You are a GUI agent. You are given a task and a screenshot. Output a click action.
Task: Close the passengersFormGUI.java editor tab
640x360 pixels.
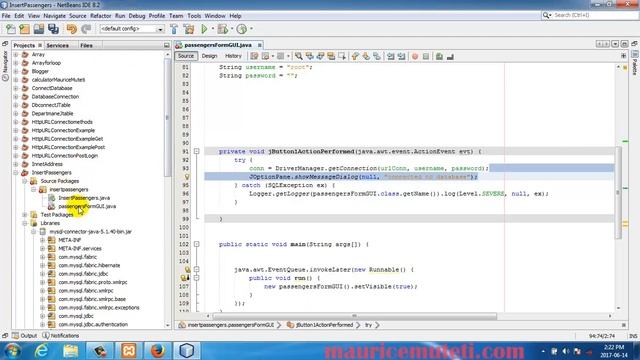[x=260, y=45]
